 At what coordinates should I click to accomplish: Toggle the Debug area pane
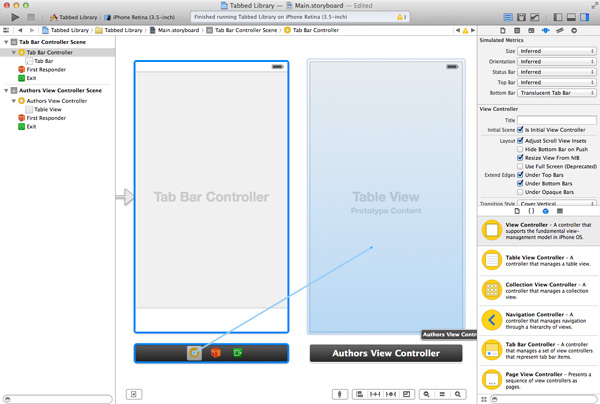pyautogui.click(x=571, y=17)
